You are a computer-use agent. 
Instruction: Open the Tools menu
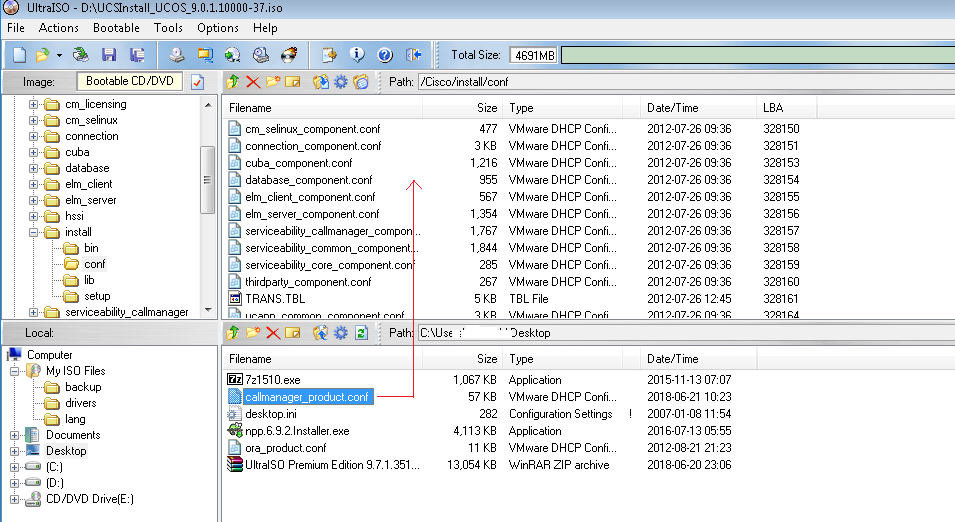pyautogui.click(x=168, y=28)
